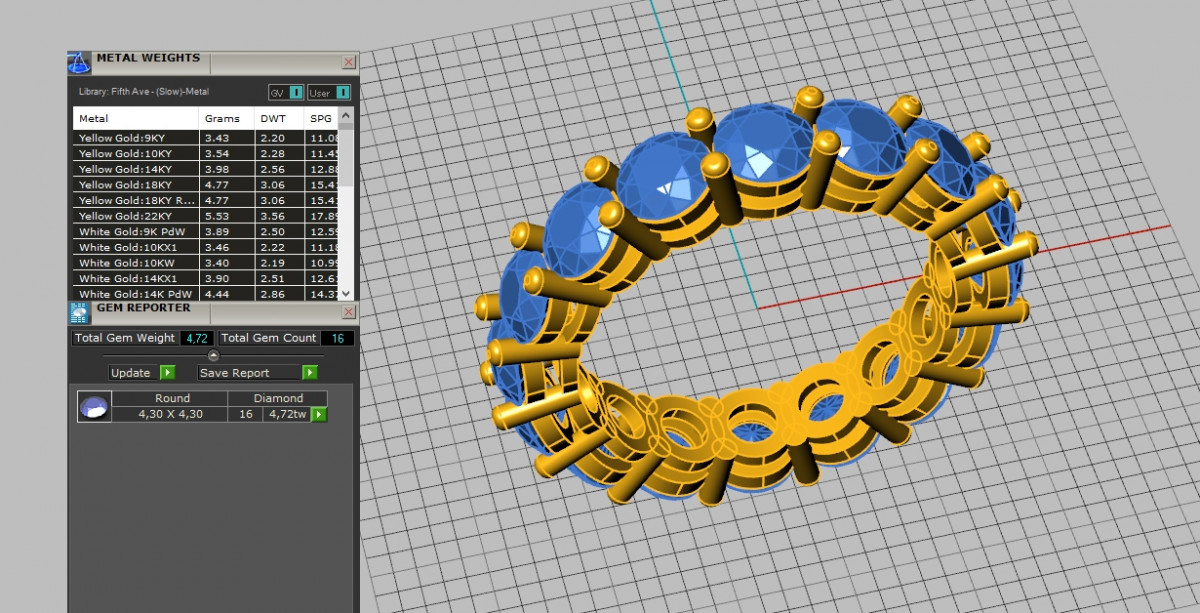Click the Gem Reporter panel icon

(80, 313)
